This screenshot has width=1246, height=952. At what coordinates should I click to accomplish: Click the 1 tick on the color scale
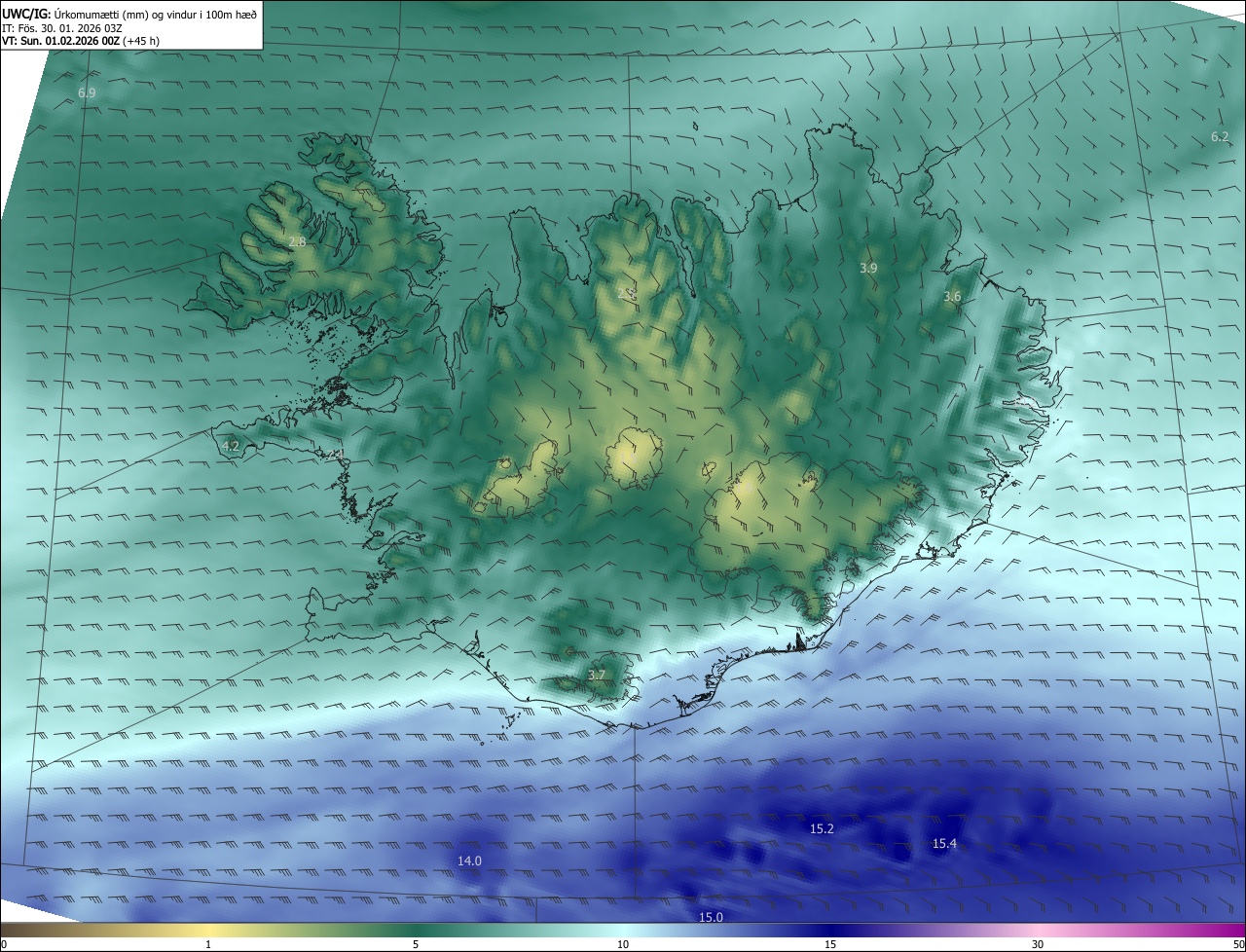pyautogui.click(x=208, y=944)
